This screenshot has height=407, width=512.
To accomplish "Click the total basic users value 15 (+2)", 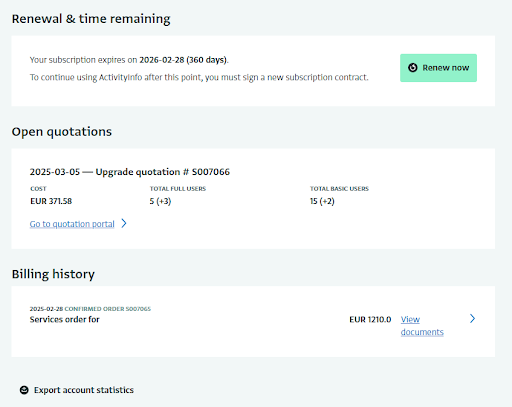I will (322, 201).
